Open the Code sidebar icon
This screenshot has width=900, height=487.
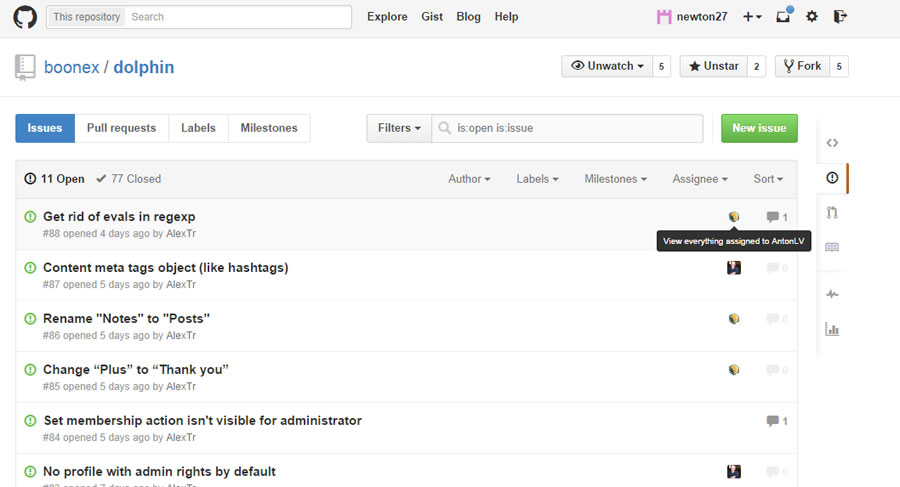832,143
